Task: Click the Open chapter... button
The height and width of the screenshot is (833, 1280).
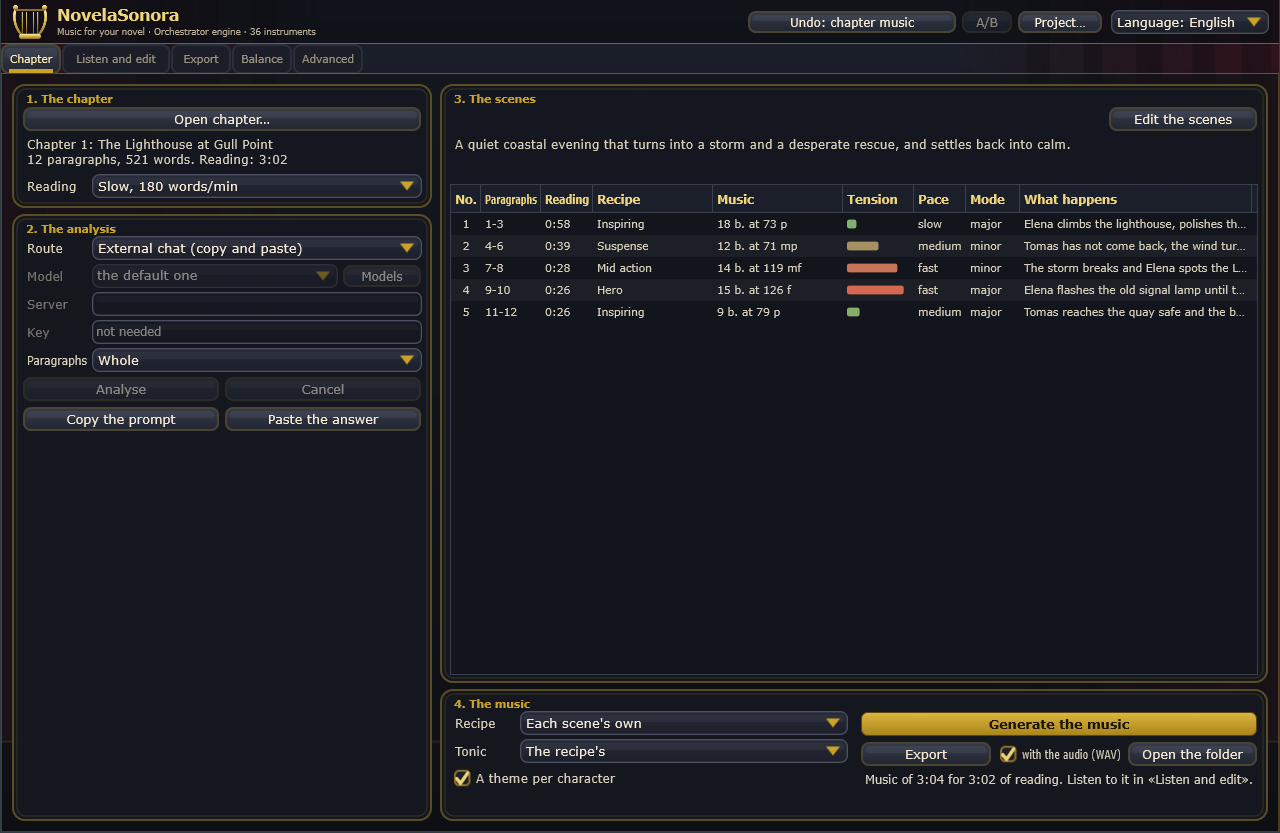Action: [222, 119]
